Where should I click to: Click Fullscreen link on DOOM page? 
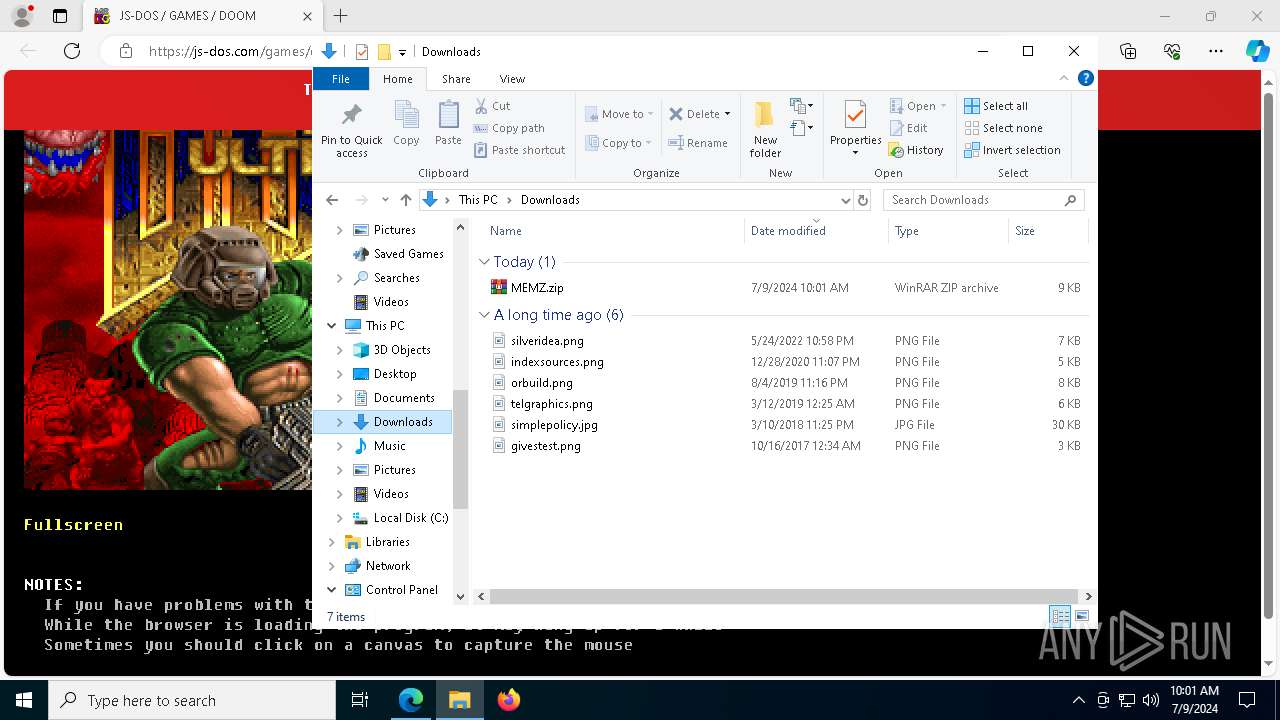pyautogui.click(x=73, y=524)
